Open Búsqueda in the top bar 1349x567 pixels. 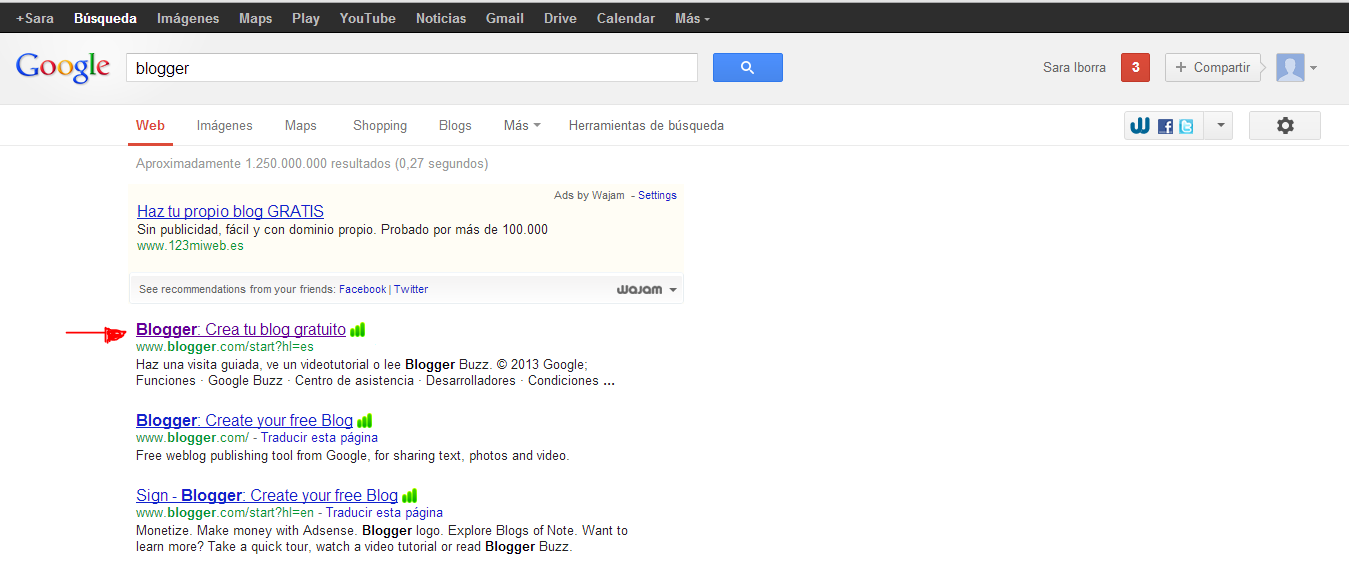click(x=105, y=18)
